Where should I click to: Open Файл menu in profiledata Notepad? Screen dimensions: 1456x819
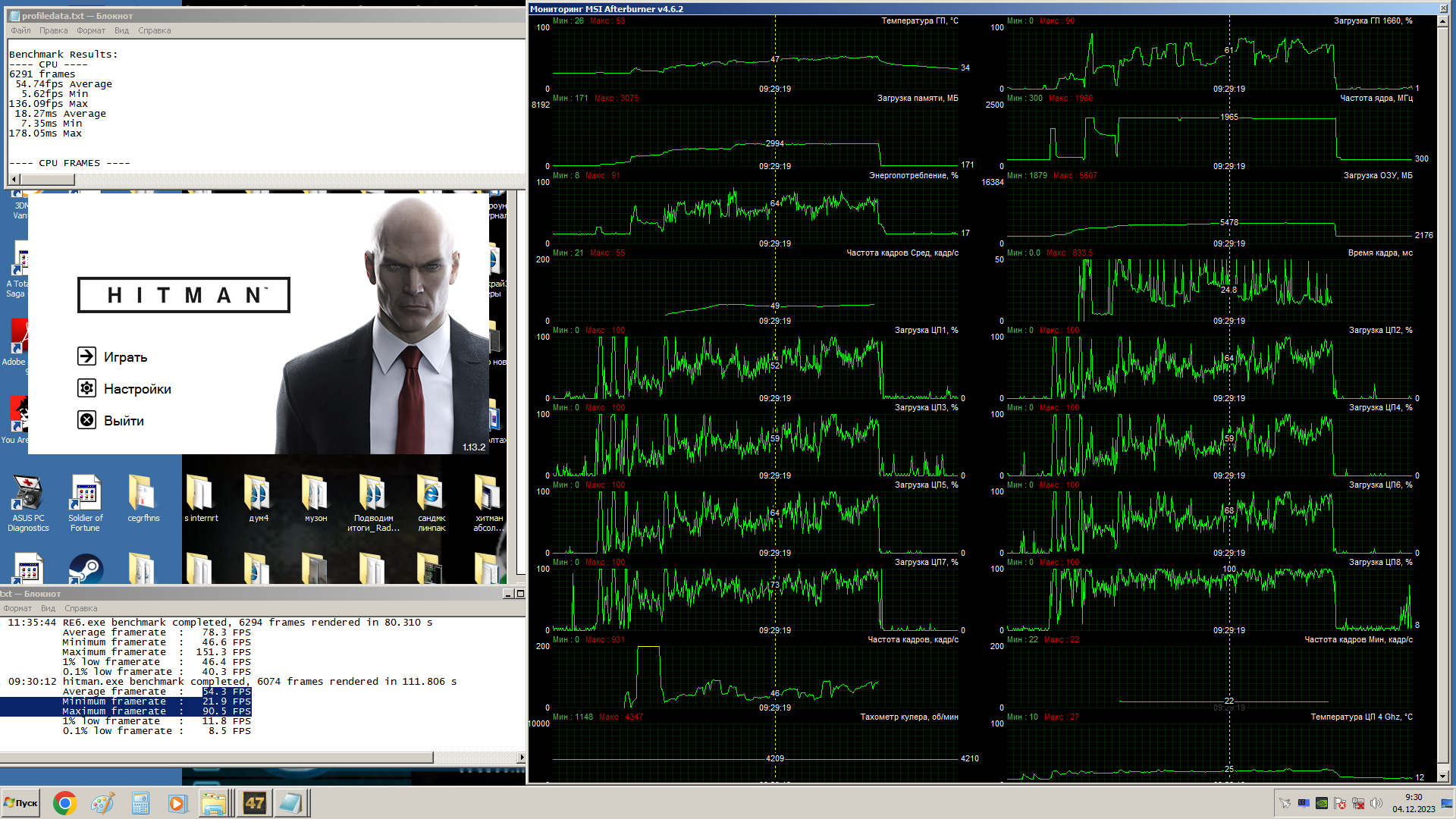click(x=20, y=30)
